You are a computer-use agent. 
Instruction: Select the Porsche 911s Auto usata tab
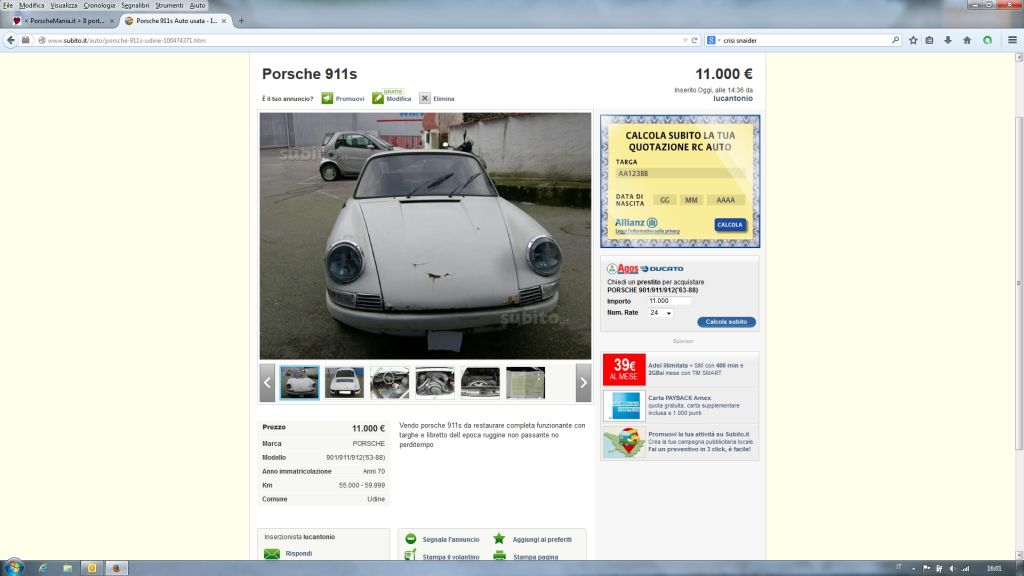175,21
